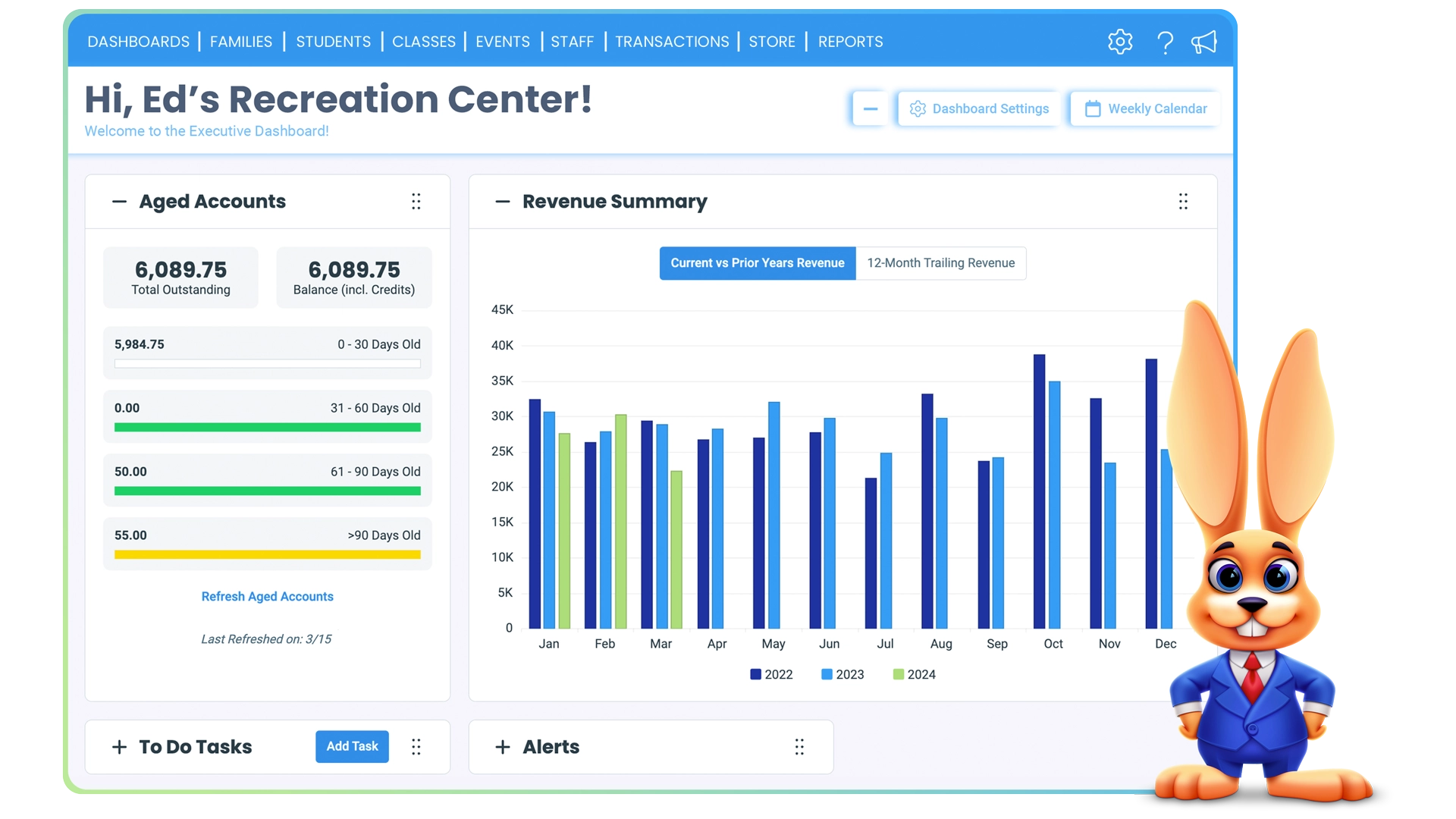Switch to 12-Month Trailing Revenue tab
This screenshot has width=1456, height=819.
[x=940, y=262]
